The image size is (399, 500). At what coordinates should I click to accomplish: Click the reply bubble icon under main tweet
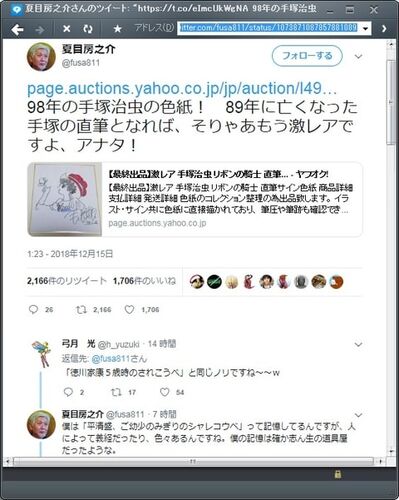coord(33,310)
